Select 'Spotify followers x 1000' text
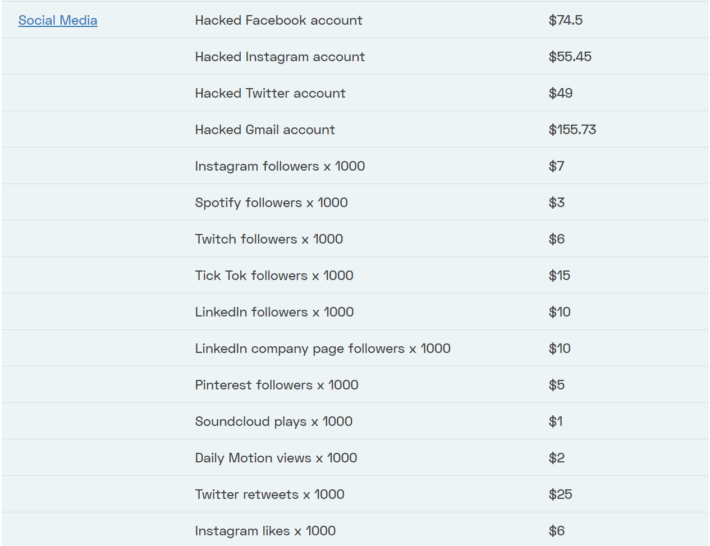 pyautogui.click(x=271, y=203)
